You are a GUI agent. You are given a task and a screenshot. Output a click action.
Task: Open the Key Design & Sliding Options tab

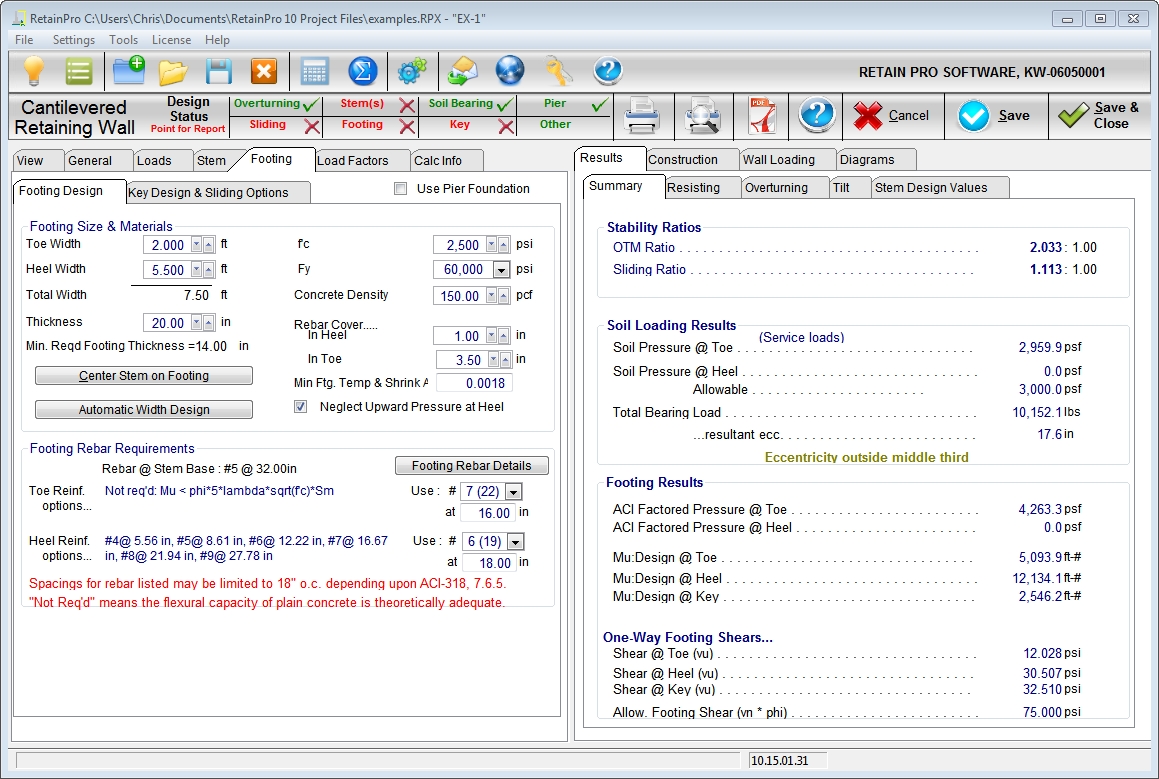[x=219, y=192]
